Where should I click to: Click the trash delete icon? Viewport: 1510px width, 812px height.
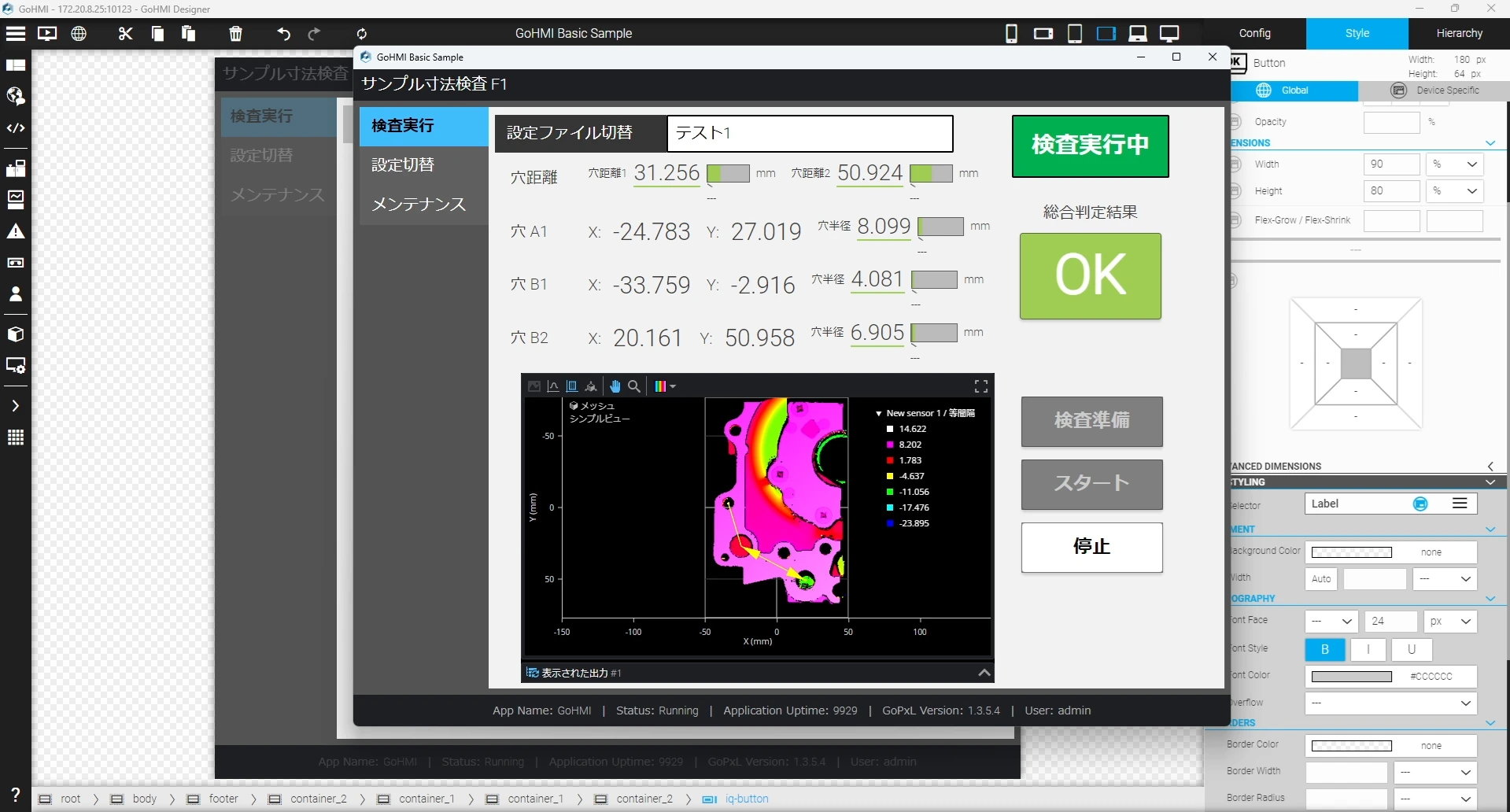(235, 34)
